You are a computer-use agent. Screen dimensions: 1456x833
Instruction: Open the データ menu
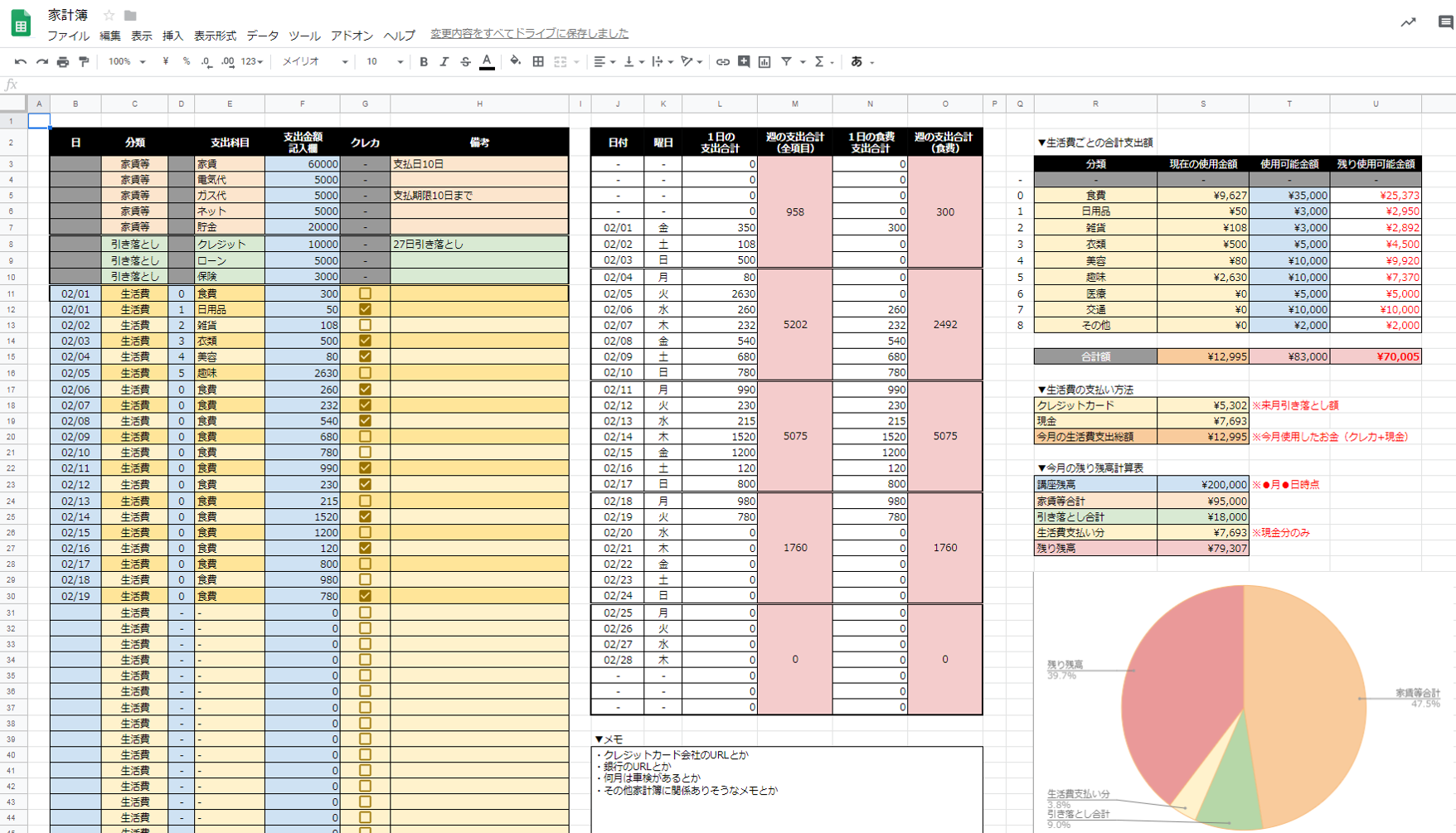pos(262,36)
